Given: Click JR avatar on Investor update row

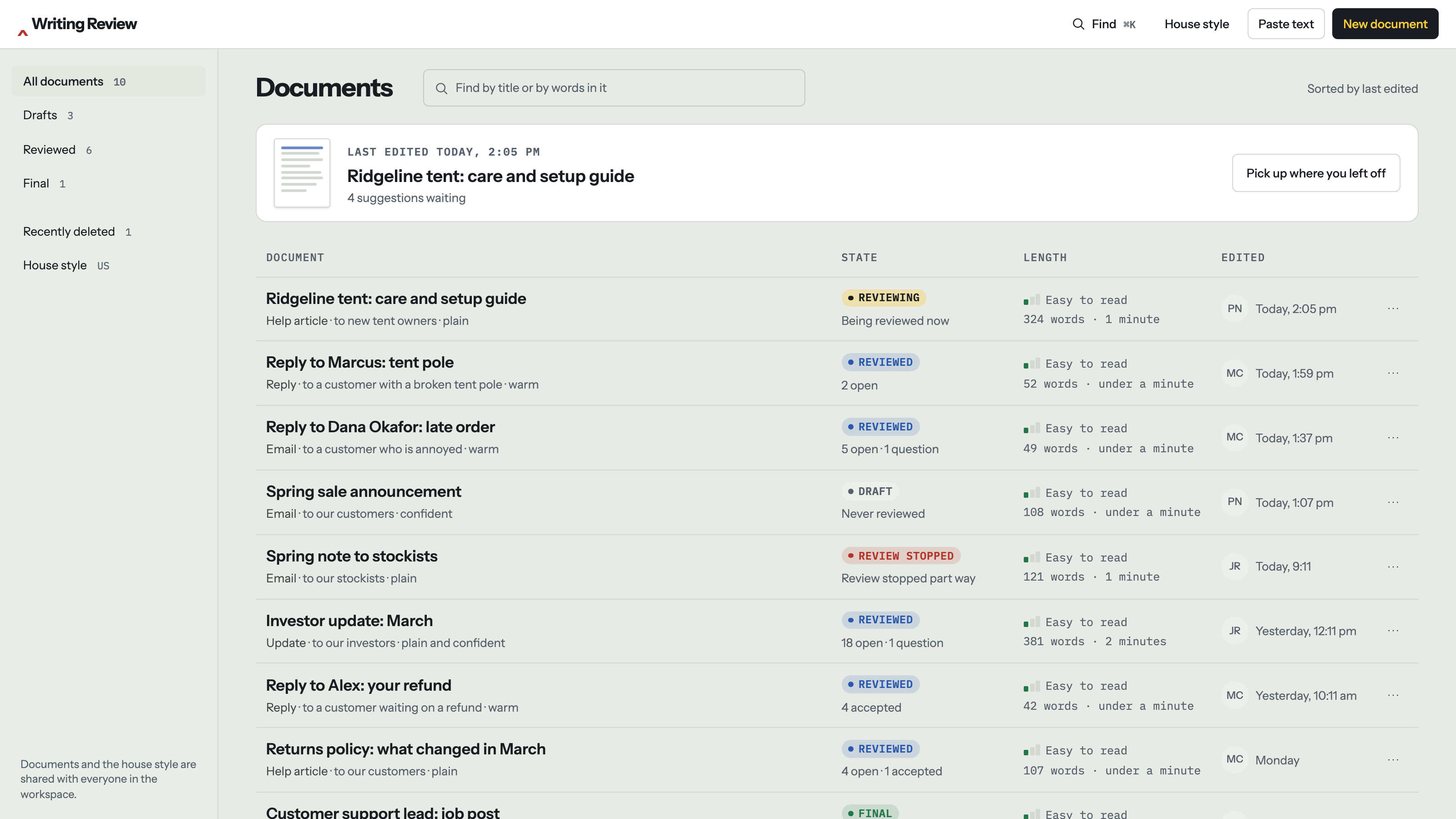Looking at the screenshot, I should pos(1234,631).
